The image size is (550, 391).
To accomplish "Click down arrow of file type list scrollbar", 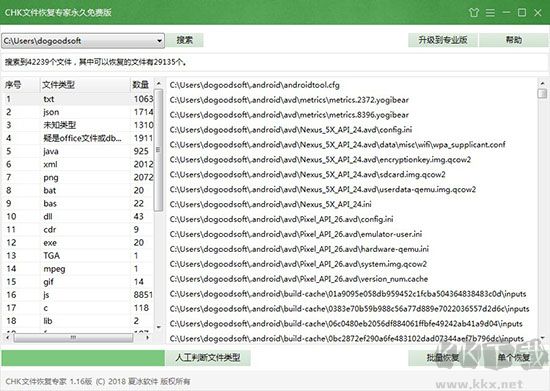I will (x=159, y=327).
